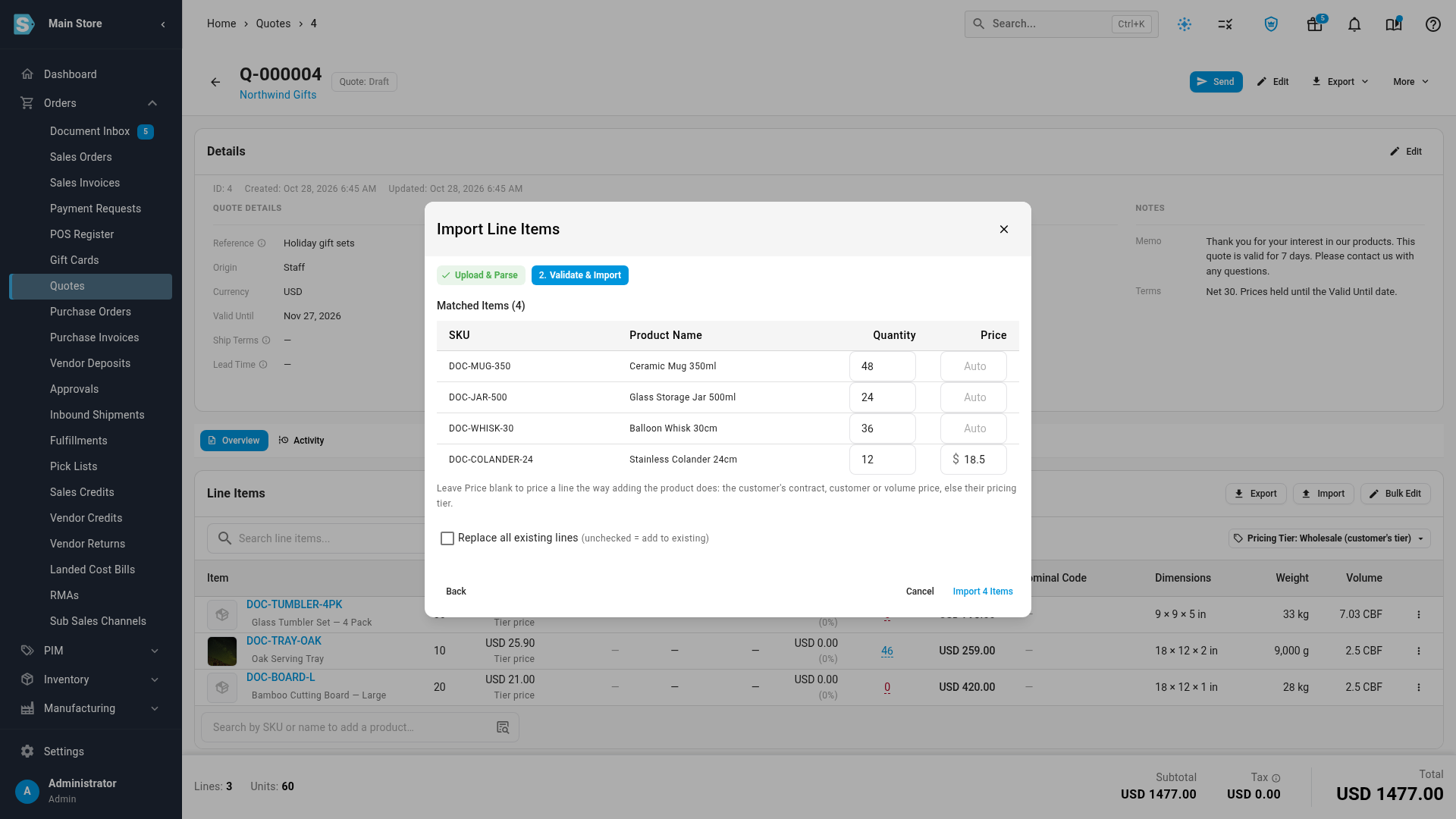The image size is (1456, 819).
Task: Switch to the Activity tab
Action: pos(301,441)
